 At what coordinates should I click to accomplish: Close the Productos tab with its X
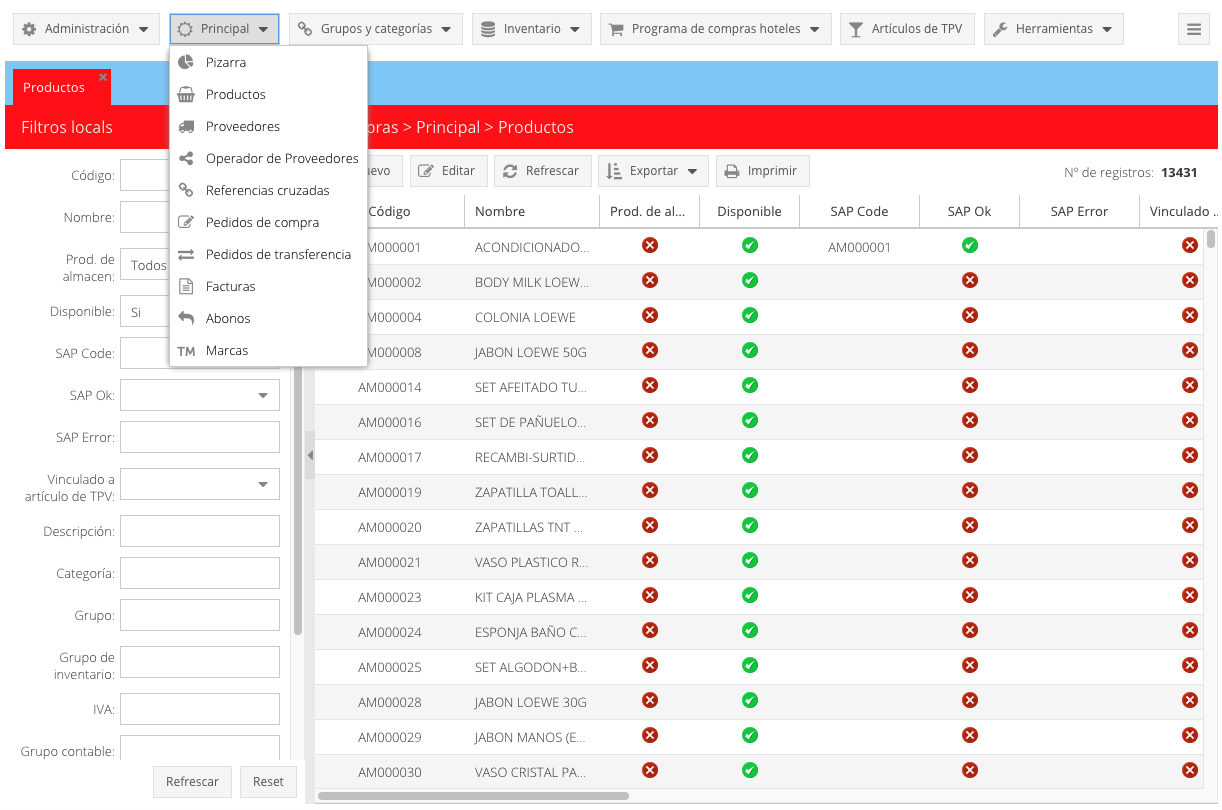(x=103, y=77)
